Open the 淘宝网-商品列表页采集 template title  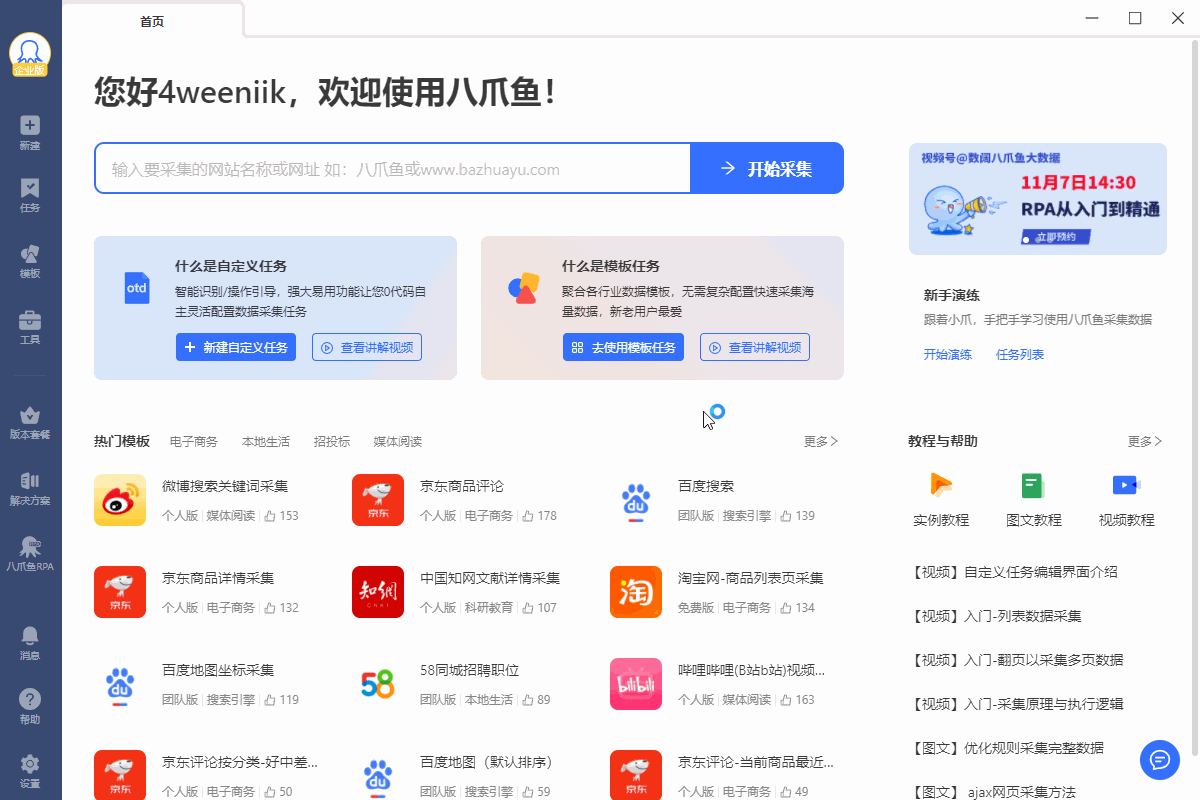pyautogui.click(x=751, y=578)
